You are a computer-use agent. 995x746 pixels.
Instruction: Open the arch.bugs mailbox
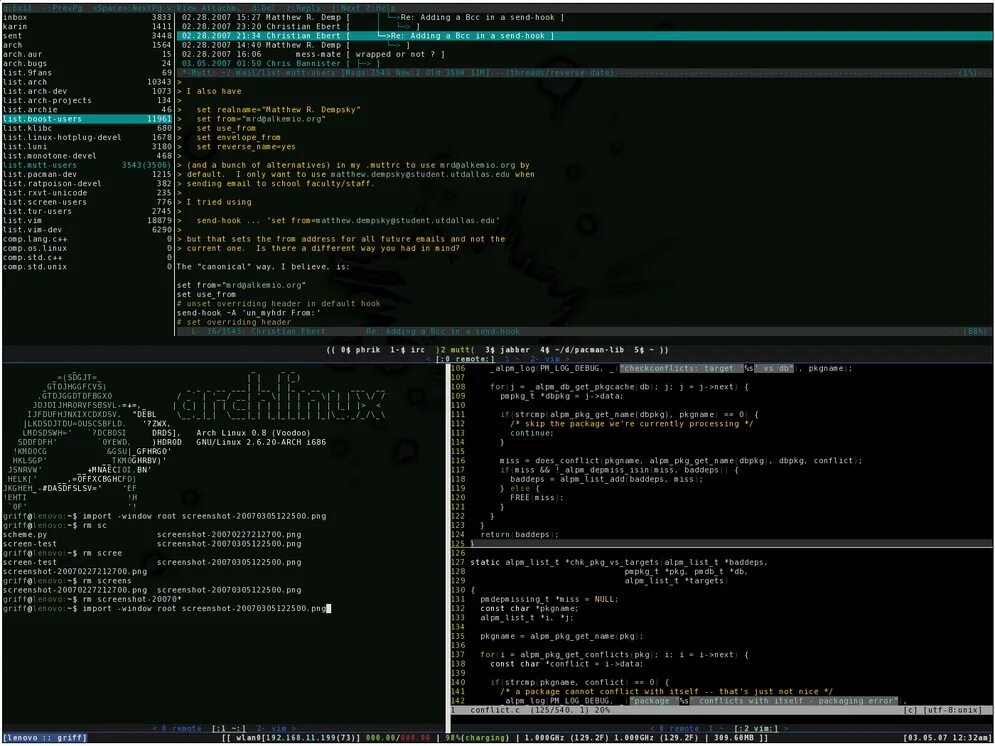(x=88, y=63)
